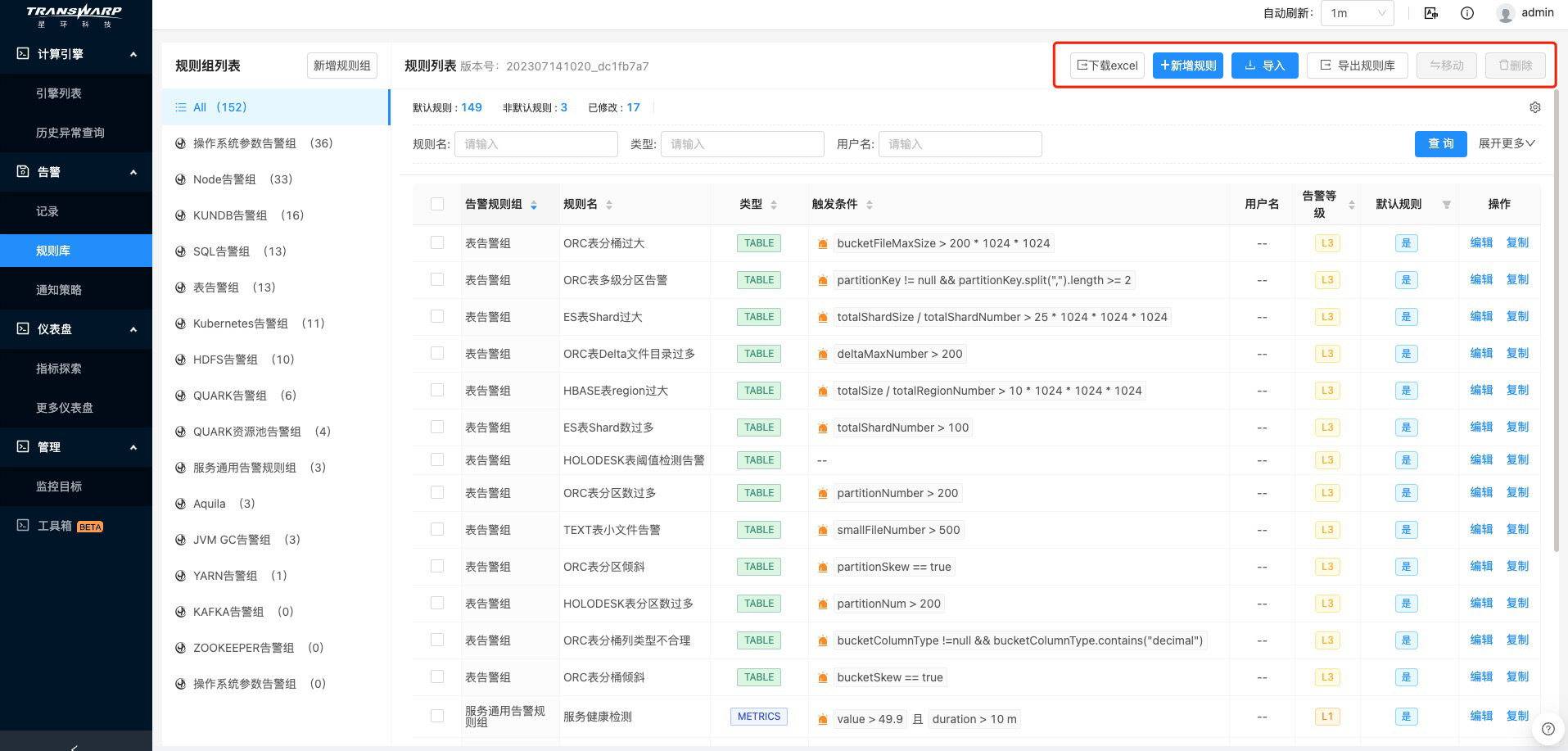Select QUARK资源池告警组 (4) group

(x=276, y=432)
